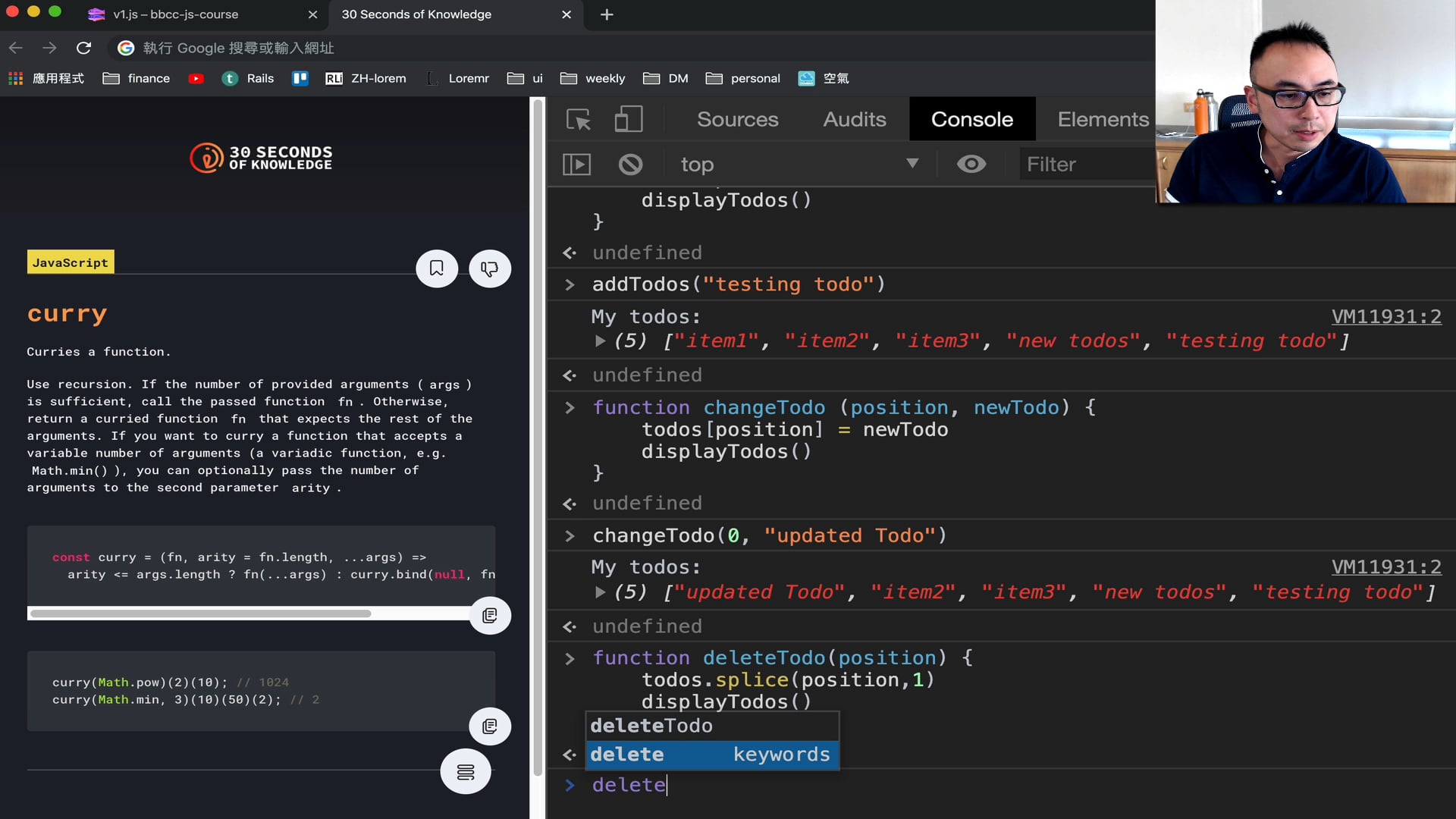Bookmark the curry snippet
Viewport: 1456px width, 819px height.
click(x=437, y=268)
